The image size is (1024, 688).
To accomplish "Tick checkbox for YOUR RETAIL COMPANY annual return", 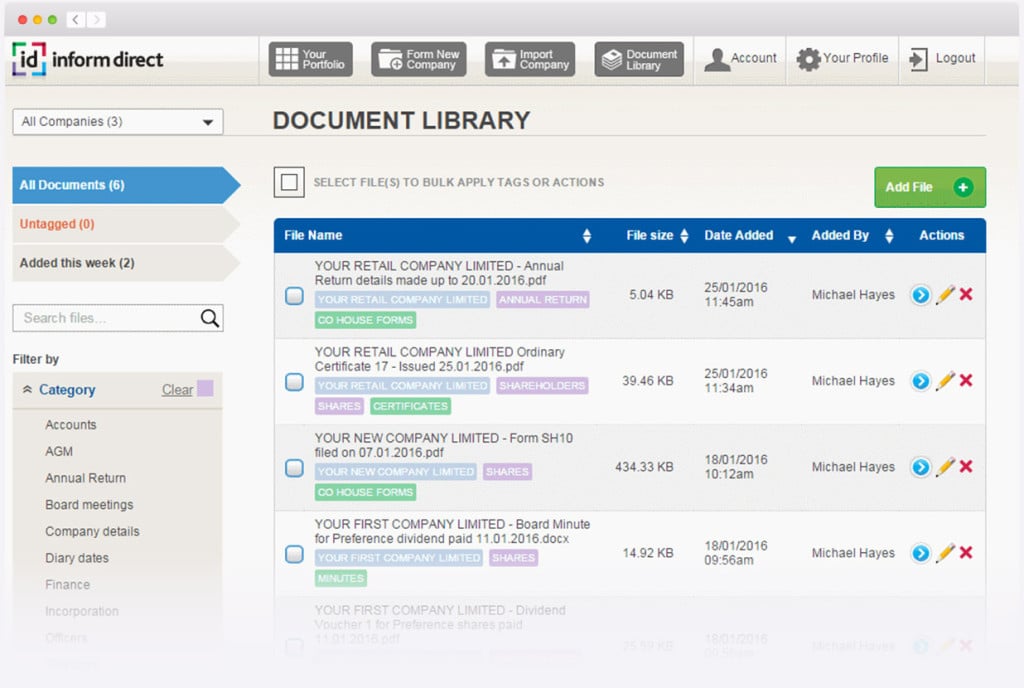I will (x=294, y=295).
